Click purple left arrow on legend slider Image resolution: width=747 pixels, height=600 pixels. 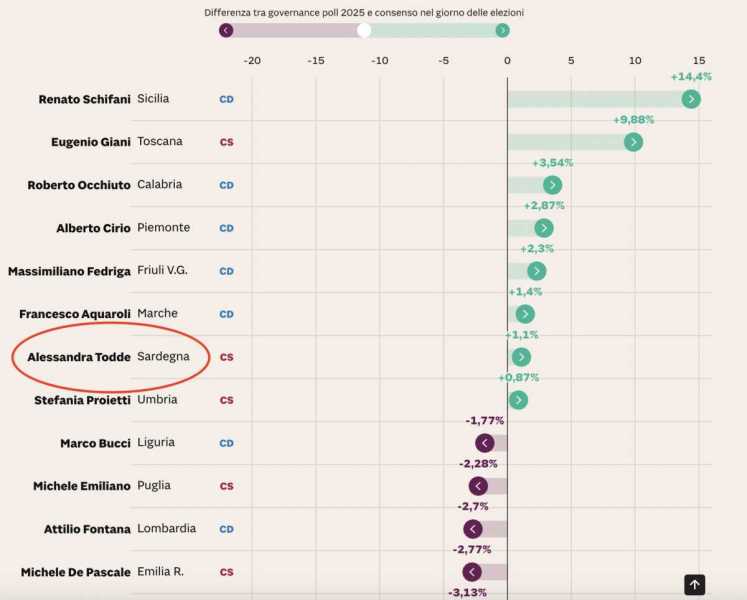click(226, 30)
